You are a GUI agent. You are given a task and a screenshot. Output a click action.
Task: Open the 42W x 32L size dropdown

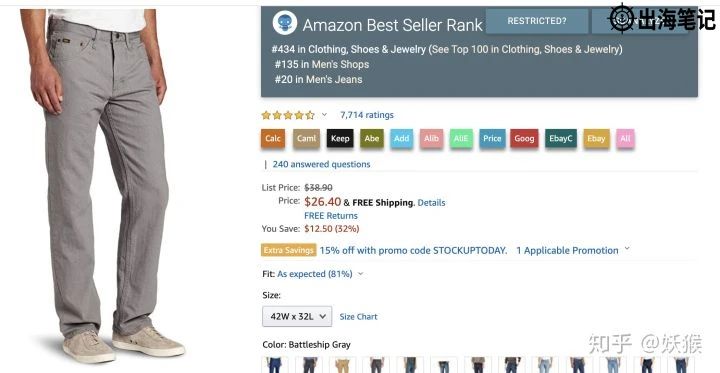pos(297,316)
